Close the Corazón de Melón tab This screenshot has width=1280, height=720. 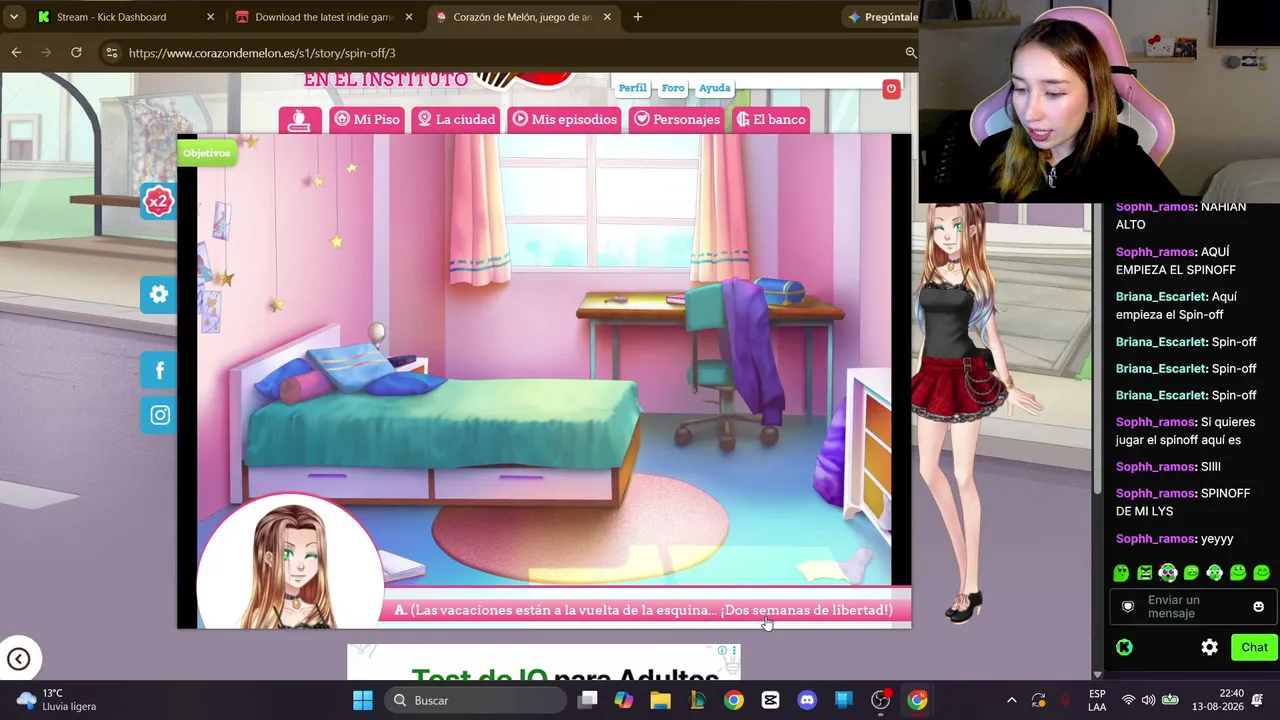point(606,17)
